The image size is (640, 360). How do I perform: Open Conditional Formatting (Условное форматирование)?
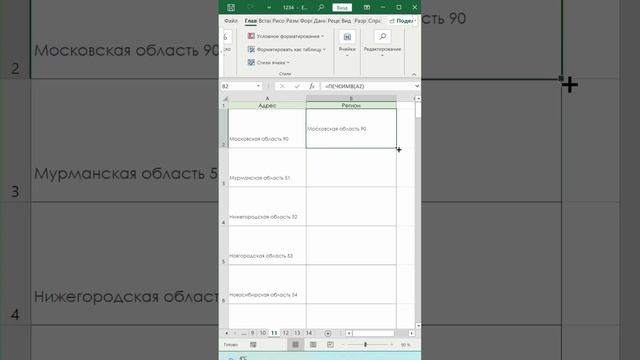(286, 36)
